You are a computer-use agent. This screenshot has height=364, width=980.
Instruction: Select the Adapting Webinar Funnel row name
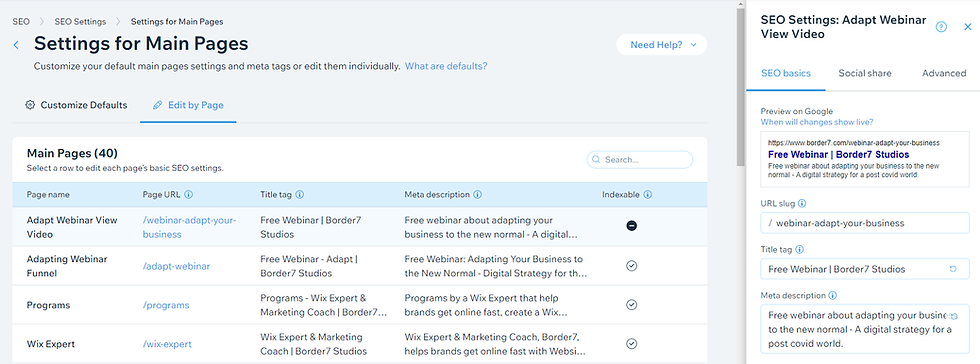tap(67, 266)
